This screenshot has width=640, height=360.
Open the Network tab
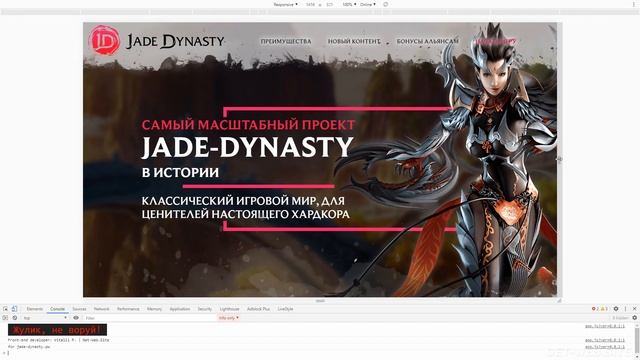101,309
